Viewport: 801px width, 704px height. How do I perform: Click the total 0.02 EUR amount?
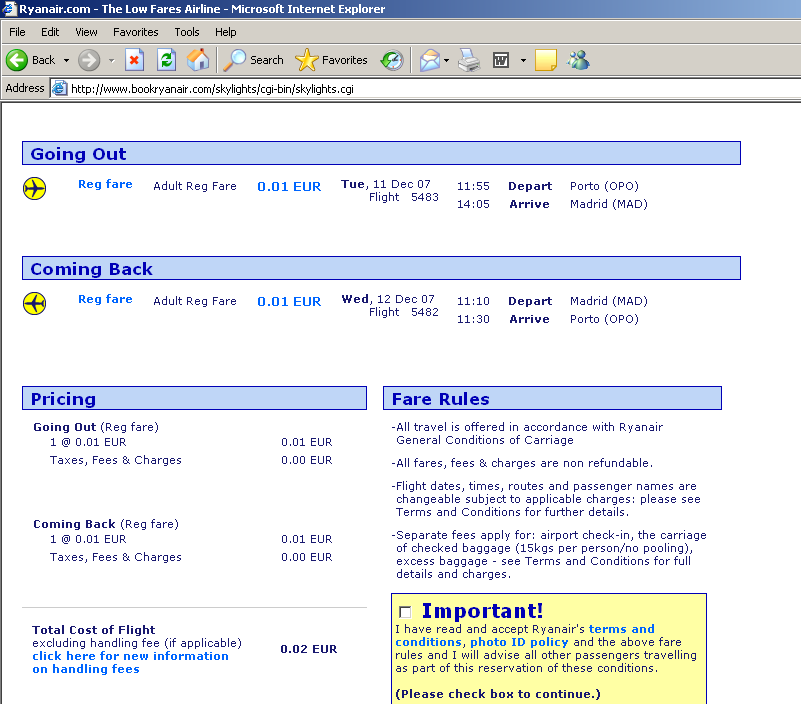click(x=309, y=649)
